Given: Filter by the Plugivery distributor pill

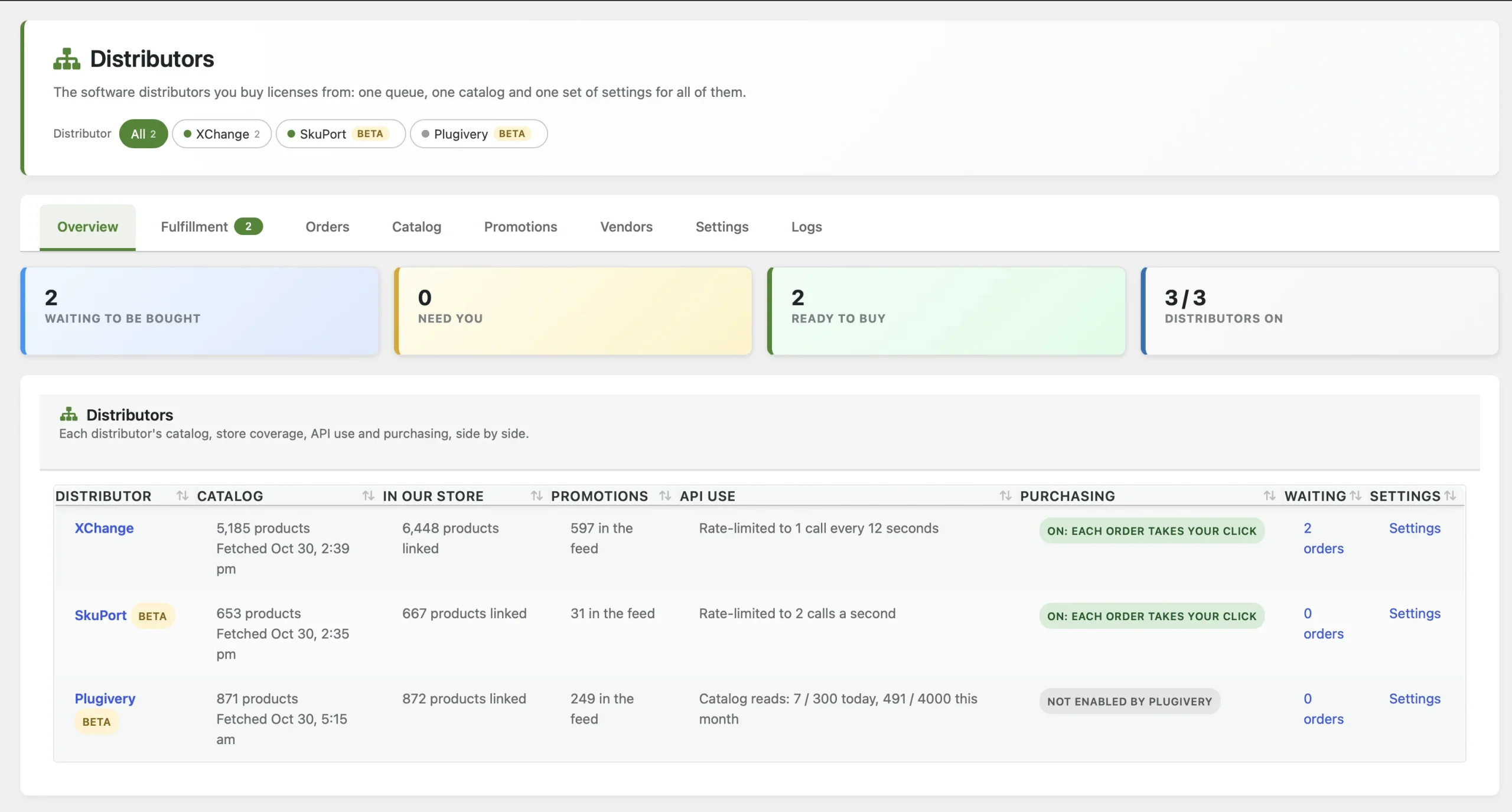Looking at the screenshot, I should pyautogui.click(x=479, y=134).
